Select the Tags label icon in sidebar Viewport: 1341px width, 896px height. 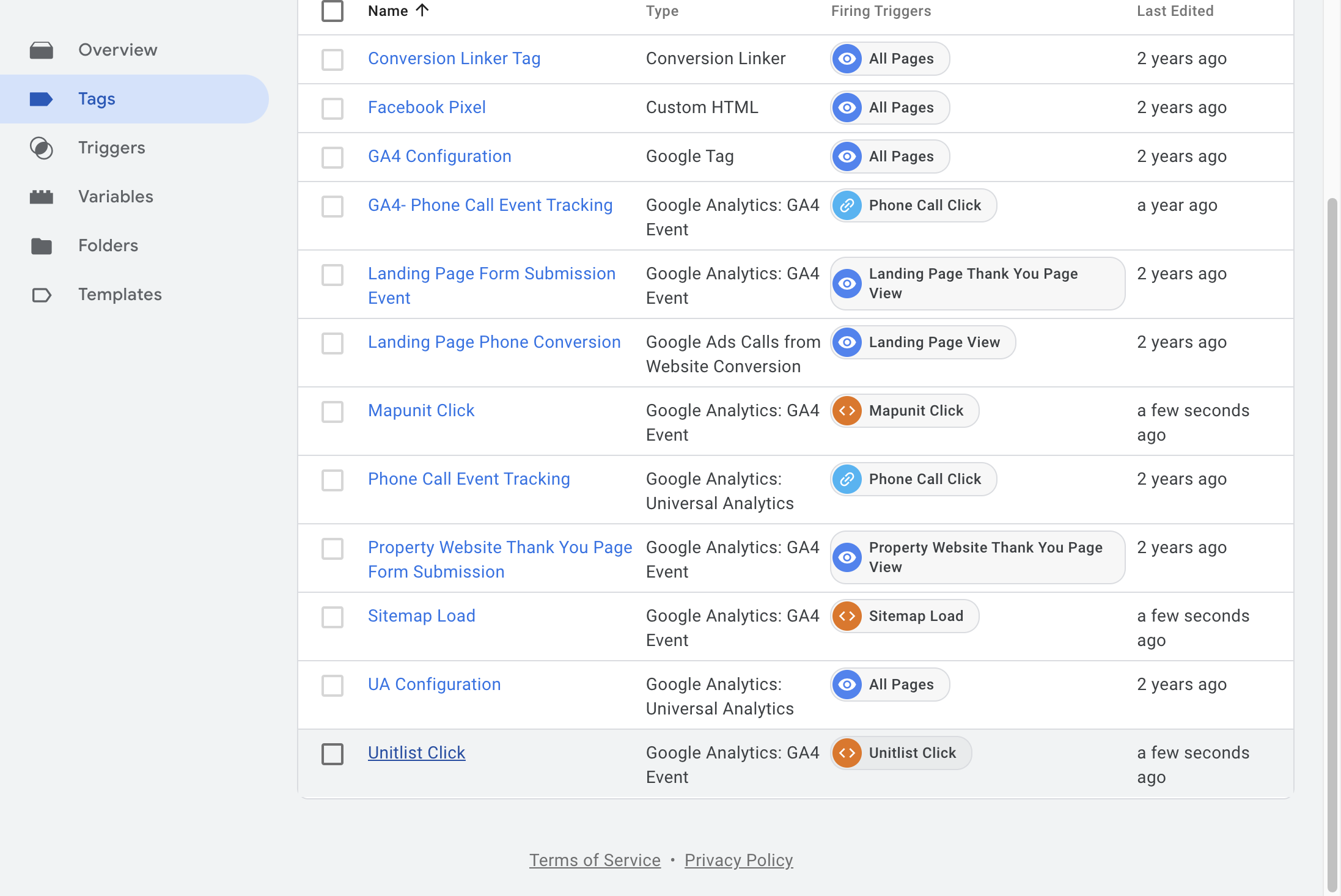click(x=42, y=99)
